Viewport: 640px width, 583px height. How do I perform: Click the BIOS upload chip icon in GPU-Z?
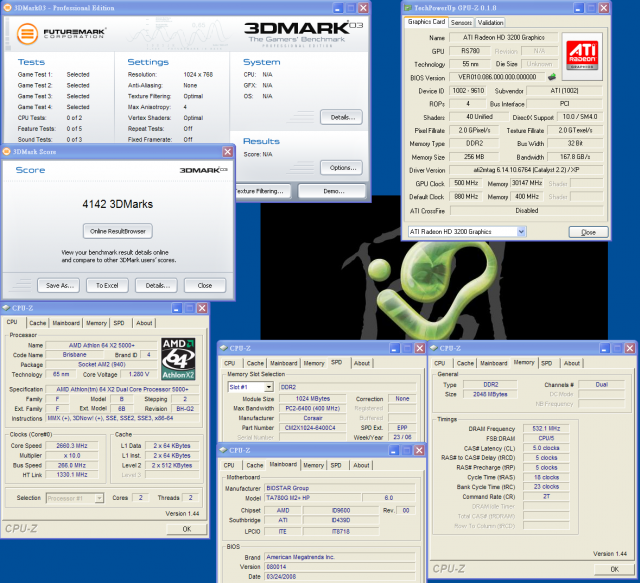coord(552,76)
